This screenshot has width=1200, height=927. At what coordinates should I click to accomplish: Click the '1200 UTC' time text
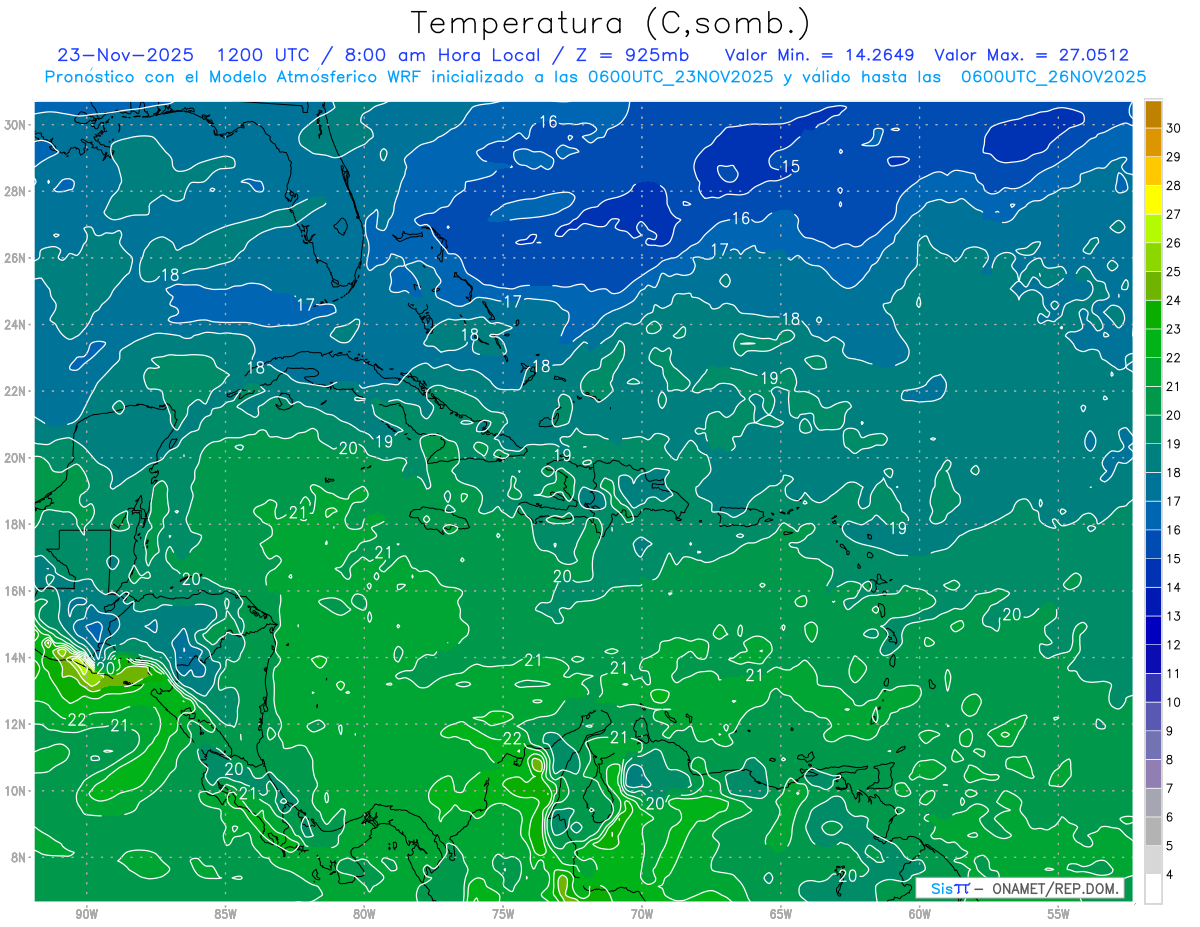coord(263,55)
